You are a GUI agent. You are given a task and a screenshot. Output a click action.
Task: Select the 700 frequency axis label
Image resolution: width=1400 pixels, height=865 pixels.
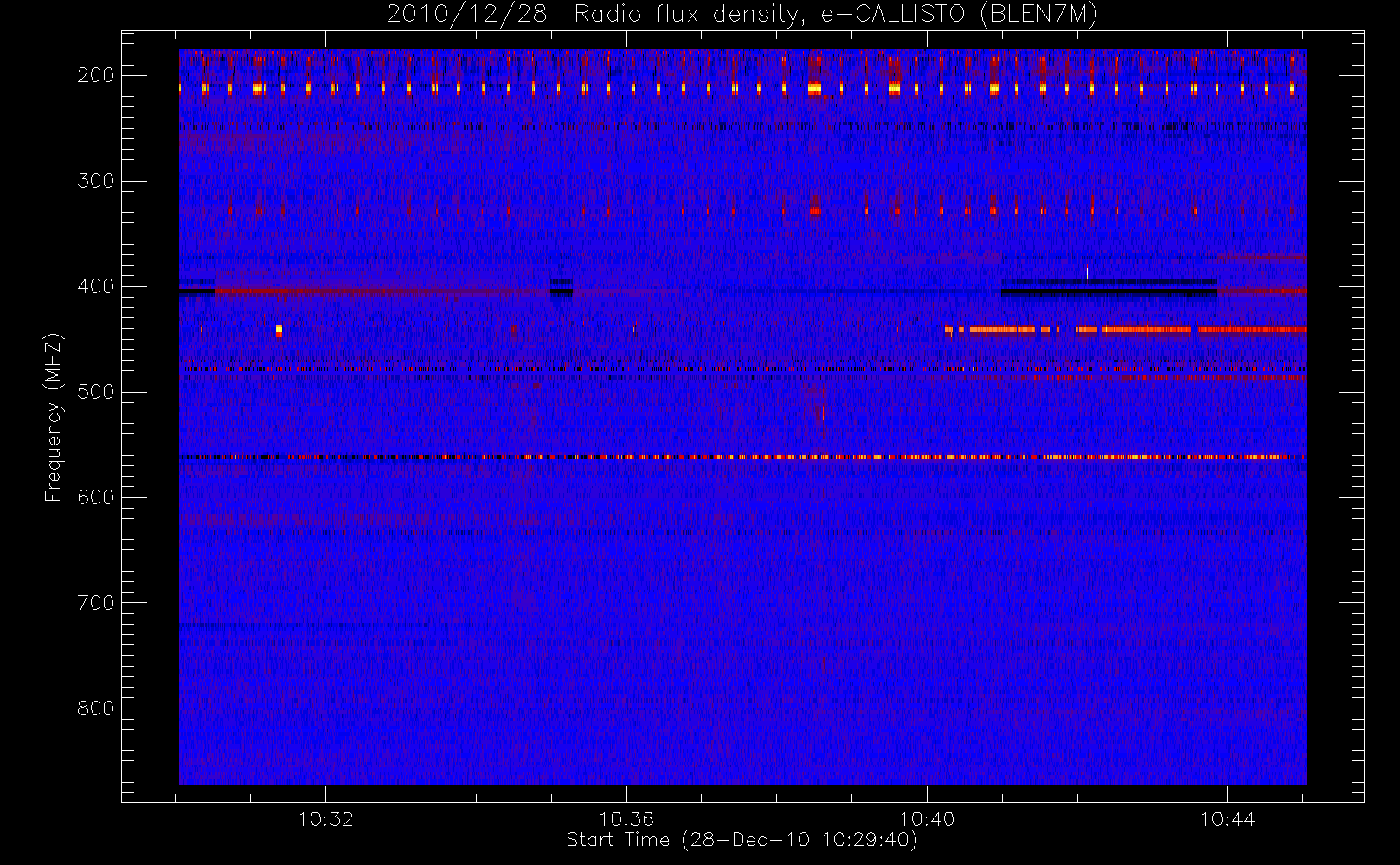pos(95,603)
